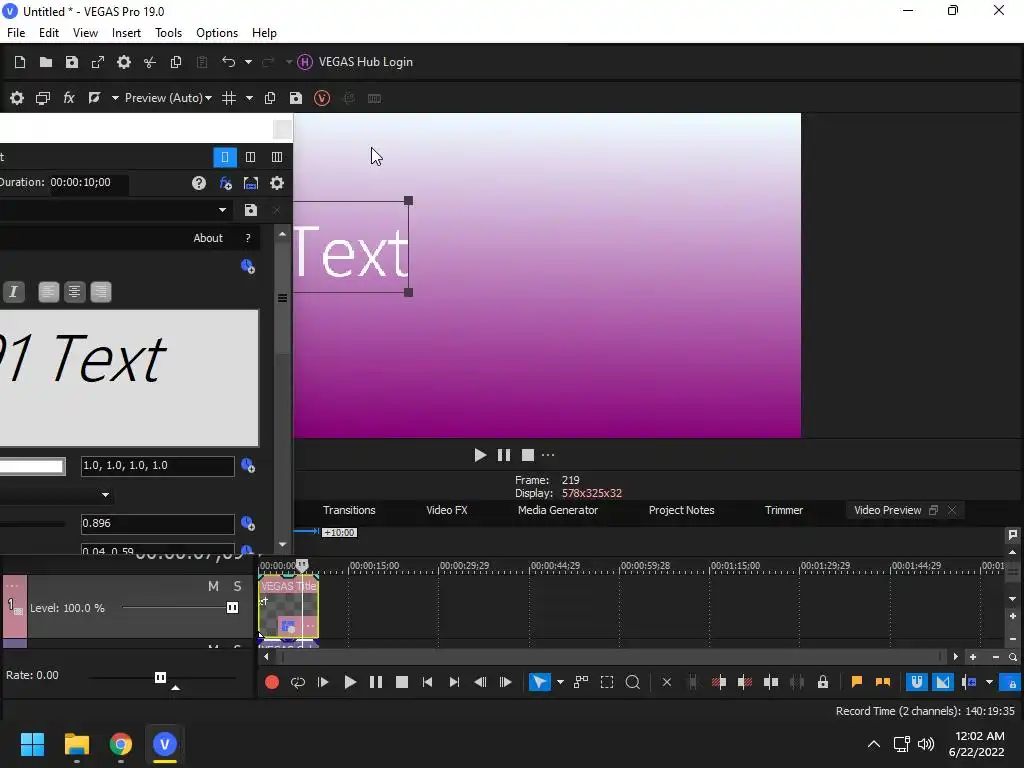Save snapshot to file in preview toolbar

(x=296, y=98)
